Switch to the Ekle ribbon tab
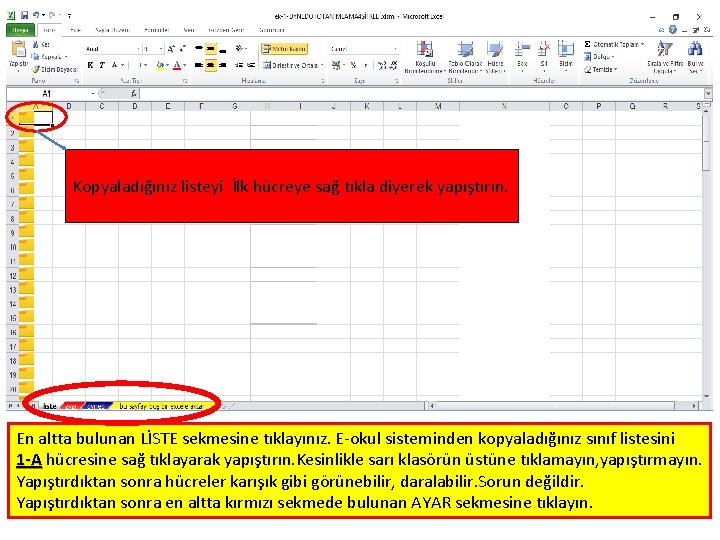720x540 pixels. coord(76,30)
